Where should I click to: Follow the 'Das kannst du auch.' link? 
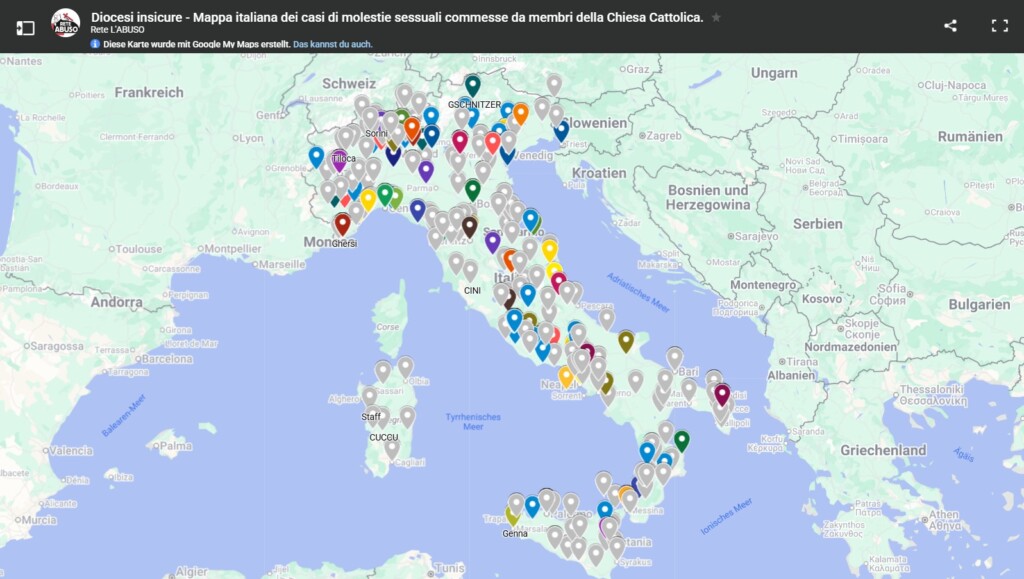[x=333, y=44]
